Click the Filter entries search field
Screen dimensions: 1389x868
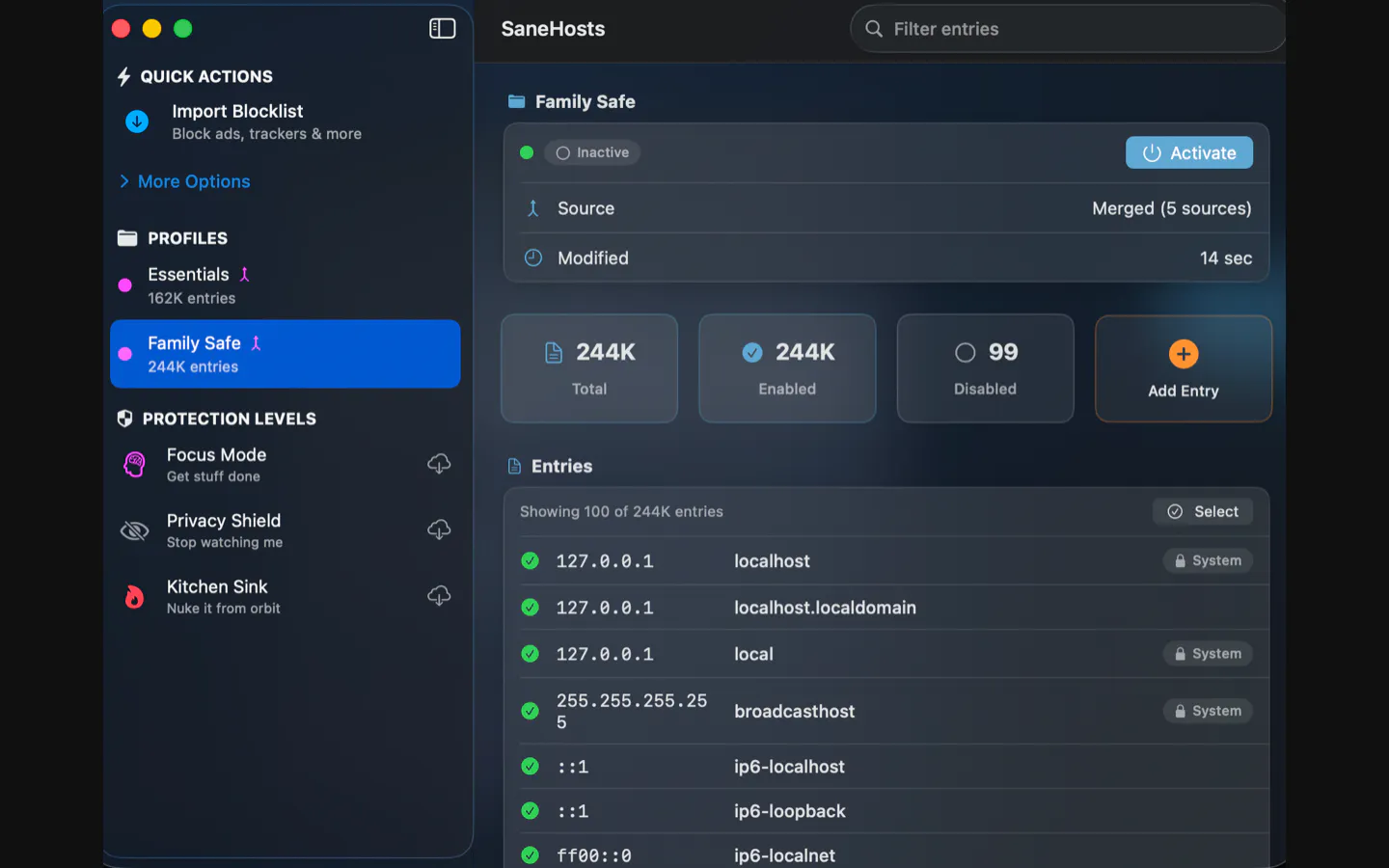1068,29
